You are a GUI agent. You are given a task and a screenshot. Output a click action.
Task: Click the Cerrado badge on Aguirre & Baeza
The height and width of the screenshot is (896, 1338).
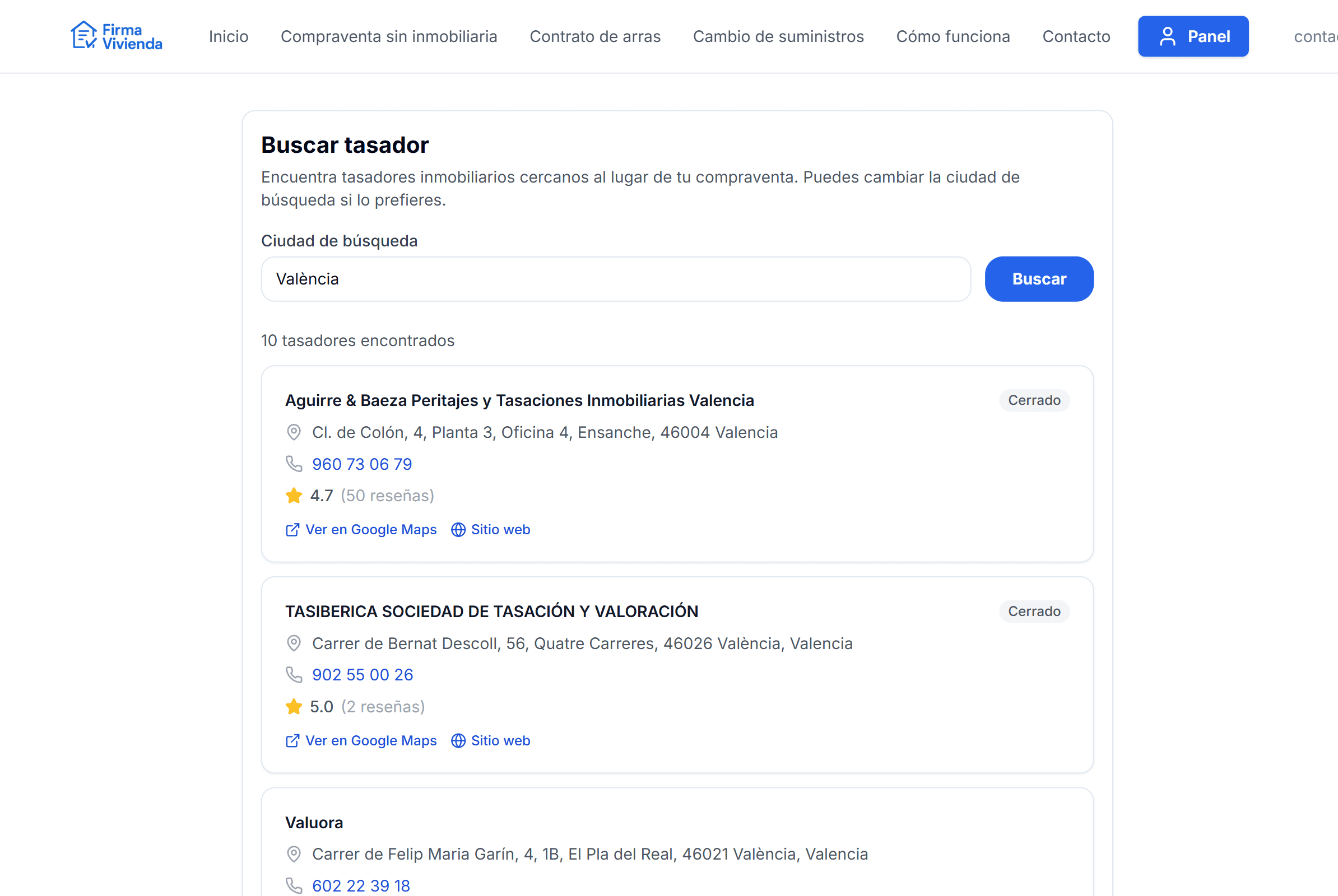click(1034, 400)
